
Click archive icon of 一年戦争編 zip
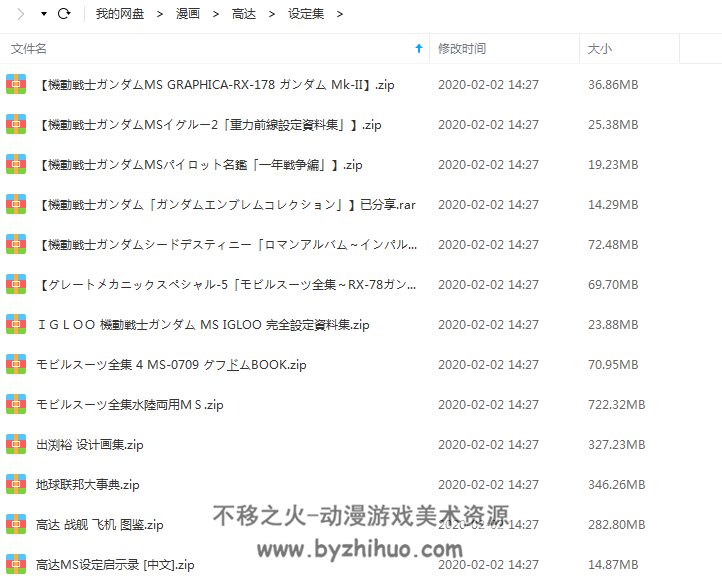[16, 164]
